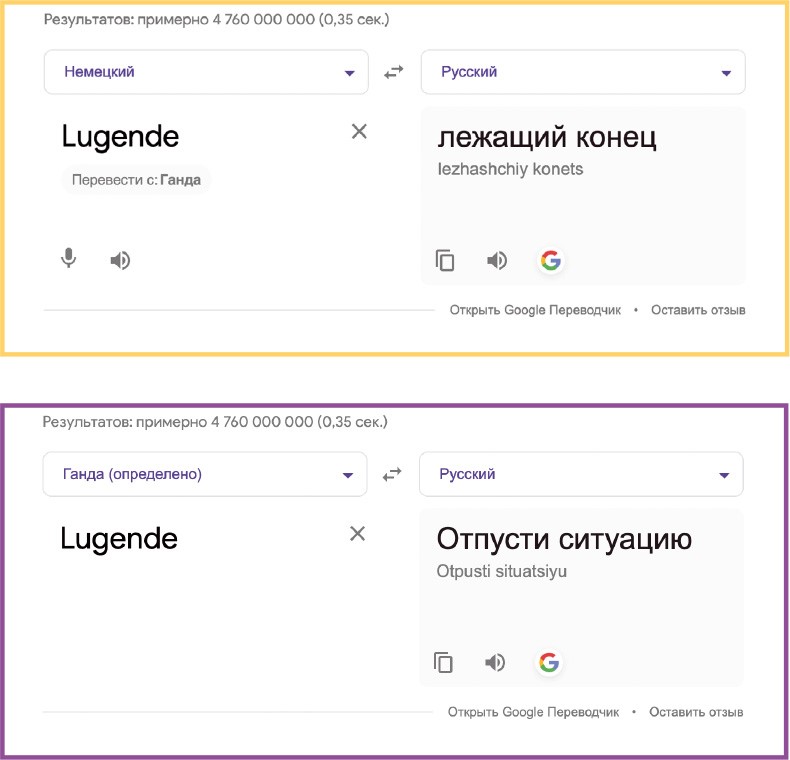Clear source text in the top translator
Image resolution: width=790 pixels, height=760 pixels.
[x=359, y=131]
